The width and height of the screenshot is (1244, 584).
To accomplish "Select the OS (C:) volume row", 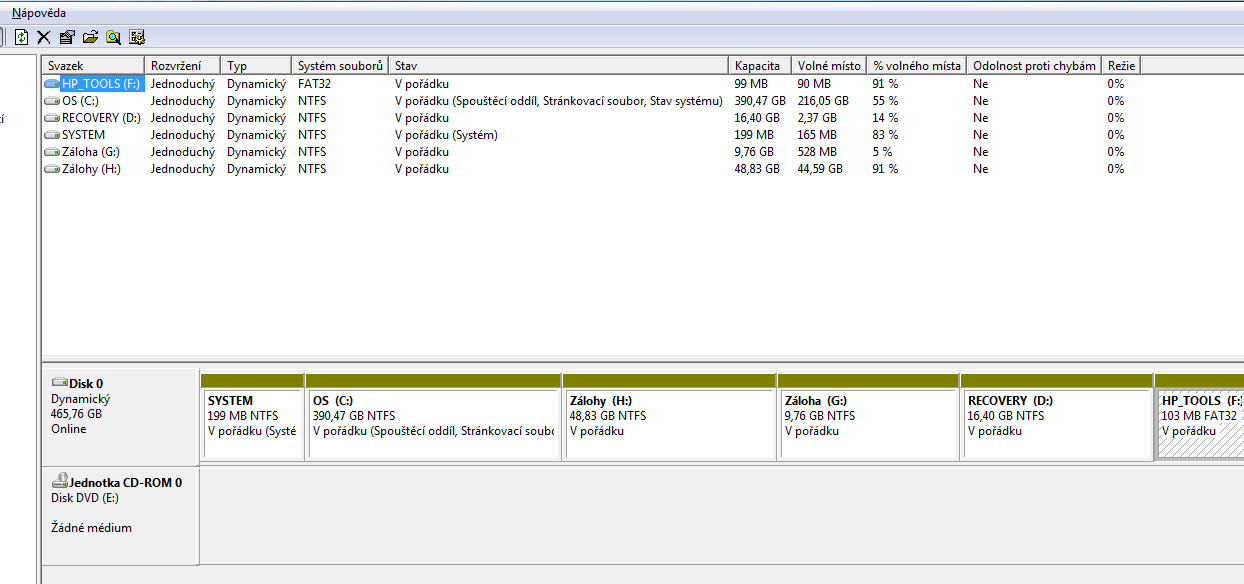I will (x=592, y=101).
